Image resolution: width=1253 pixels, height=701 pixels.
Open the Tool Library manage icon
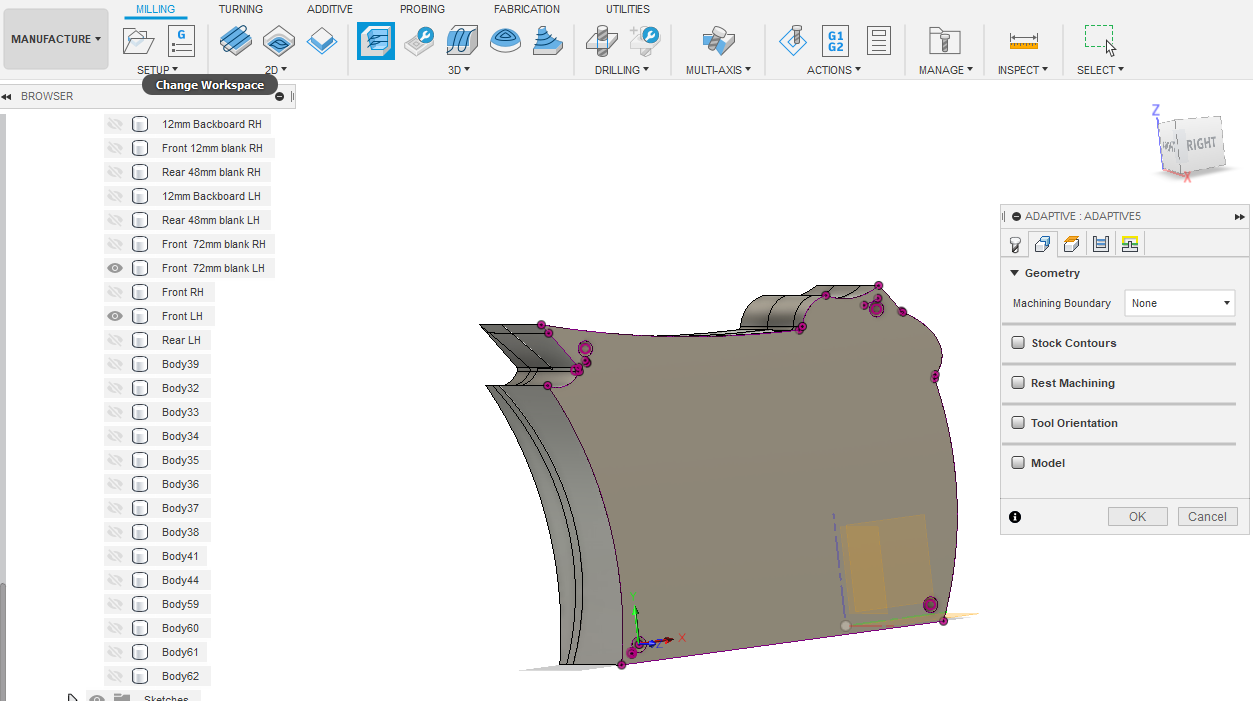(x=944, y=41)
